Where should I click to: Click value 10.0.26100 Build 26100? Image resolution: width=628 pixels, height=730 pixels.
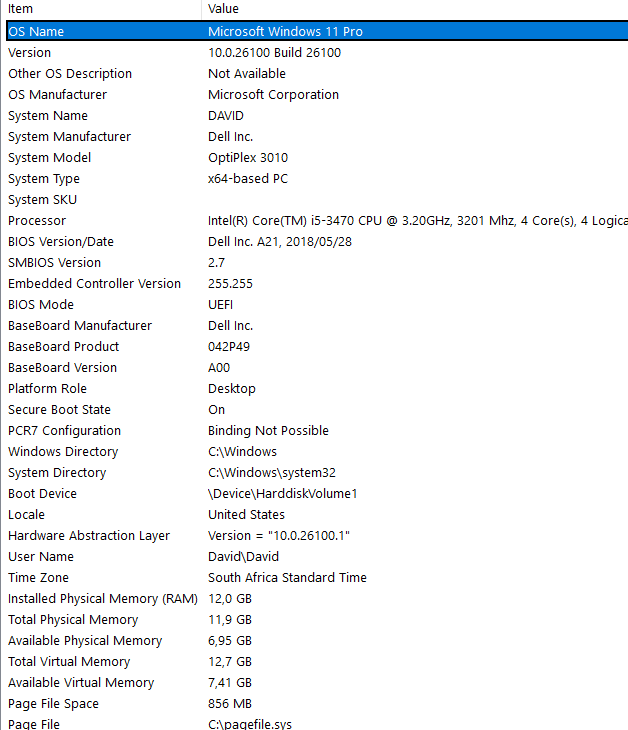[x=274, y=53]
